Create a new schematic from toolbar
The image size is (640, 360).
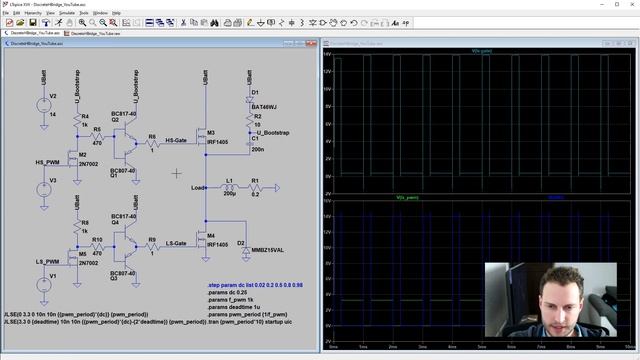click(x=9, y=23)
